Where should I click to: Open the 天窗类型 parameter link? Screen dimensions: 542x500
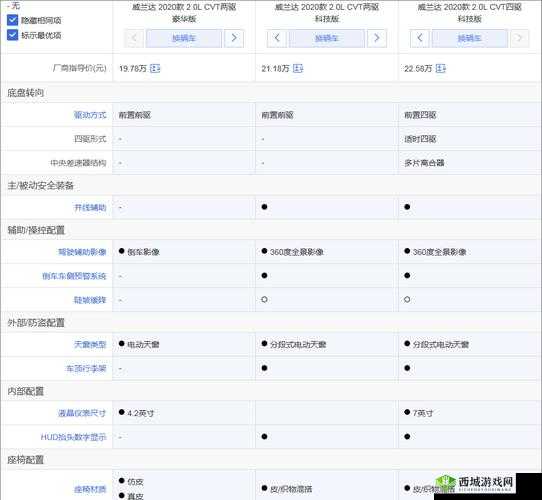[x=90, y=344]
